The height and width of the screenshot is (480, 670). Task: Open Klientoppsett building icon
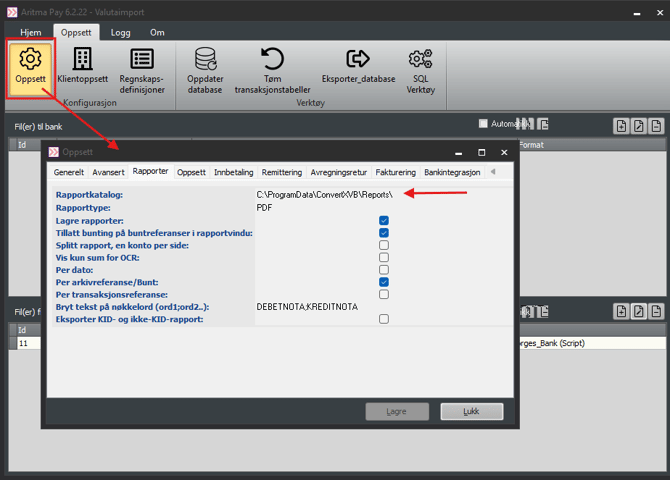[x=82, y=68]
